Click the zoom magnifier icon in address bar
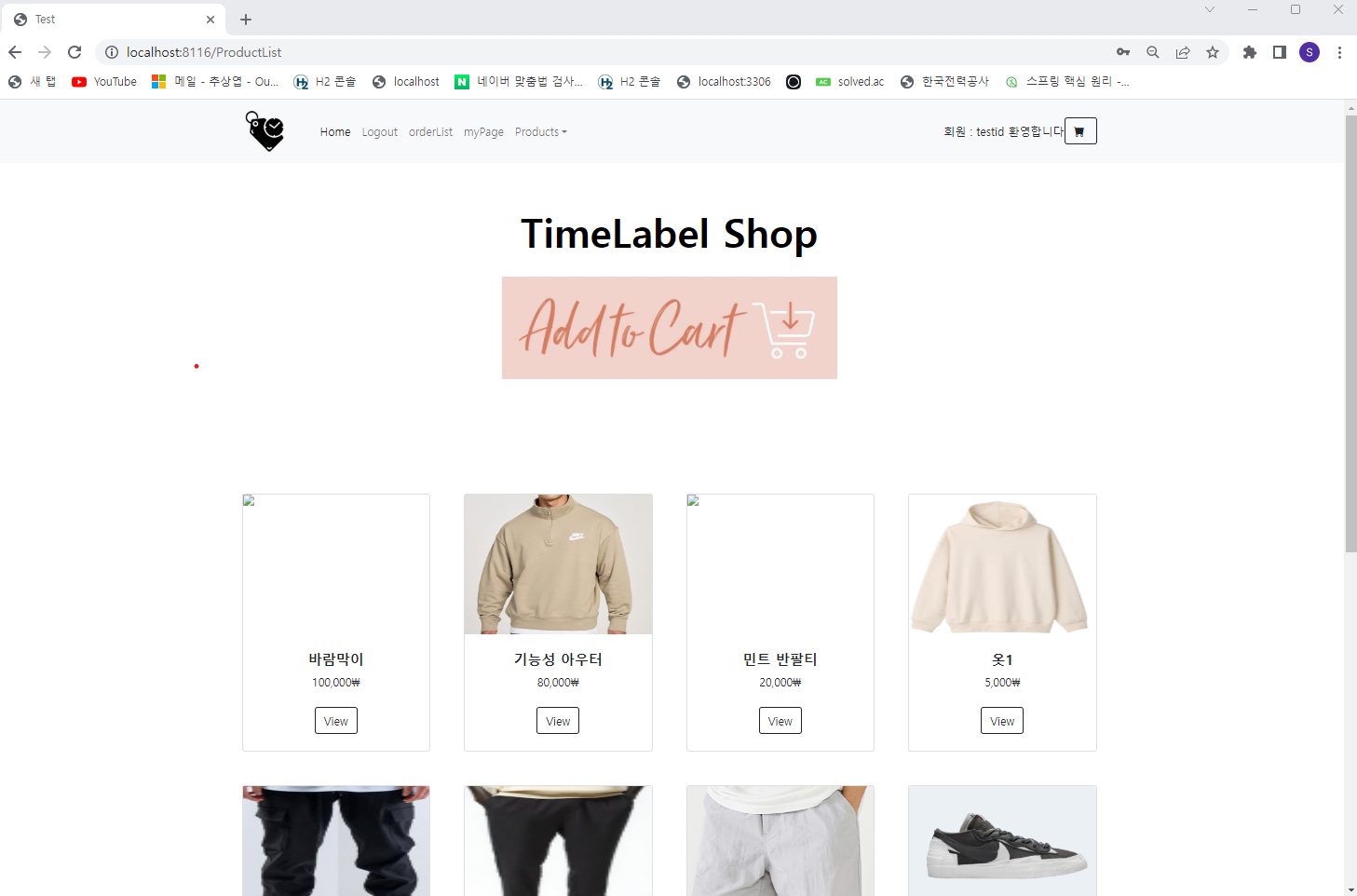This screenshot has height=896, width=1357. 1153,52
